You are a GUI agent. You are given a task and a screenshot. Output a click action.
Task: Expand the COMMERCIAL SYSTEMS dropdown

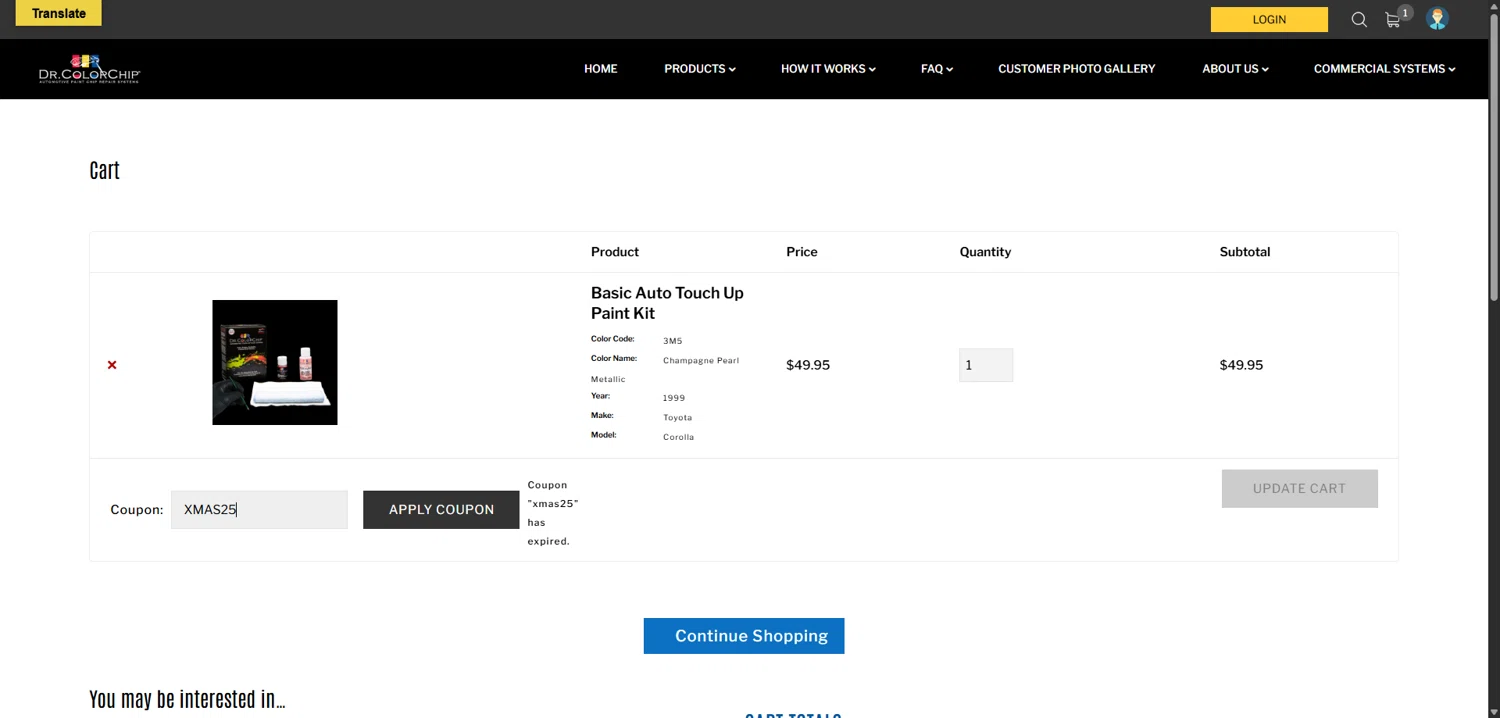(x=1384, y=69)
